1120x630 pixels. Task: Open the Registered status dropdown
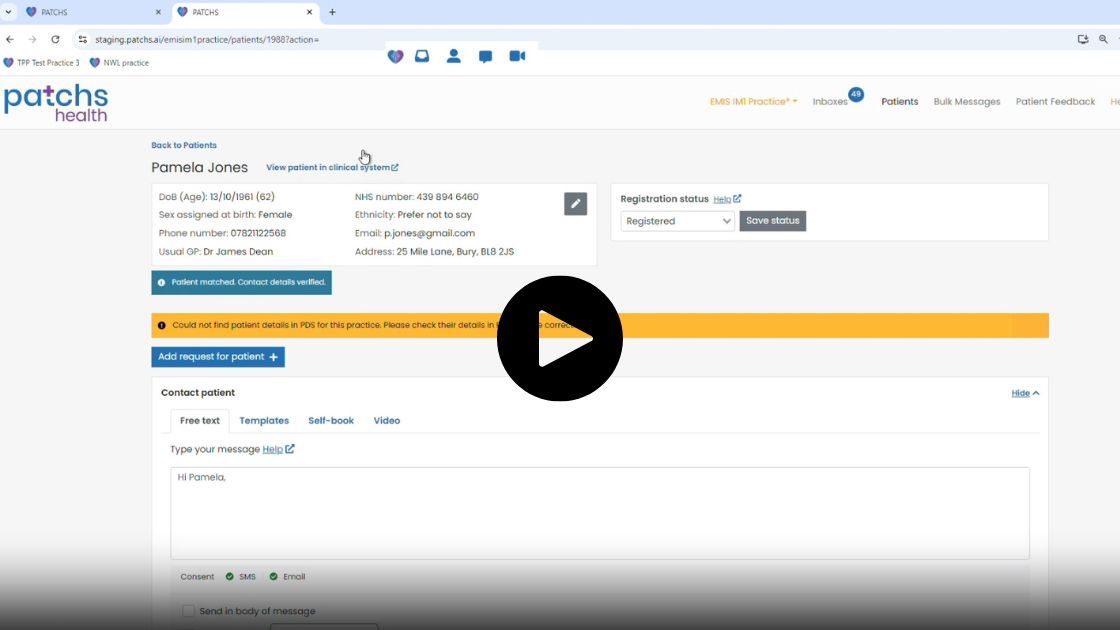tap(677, 221)
